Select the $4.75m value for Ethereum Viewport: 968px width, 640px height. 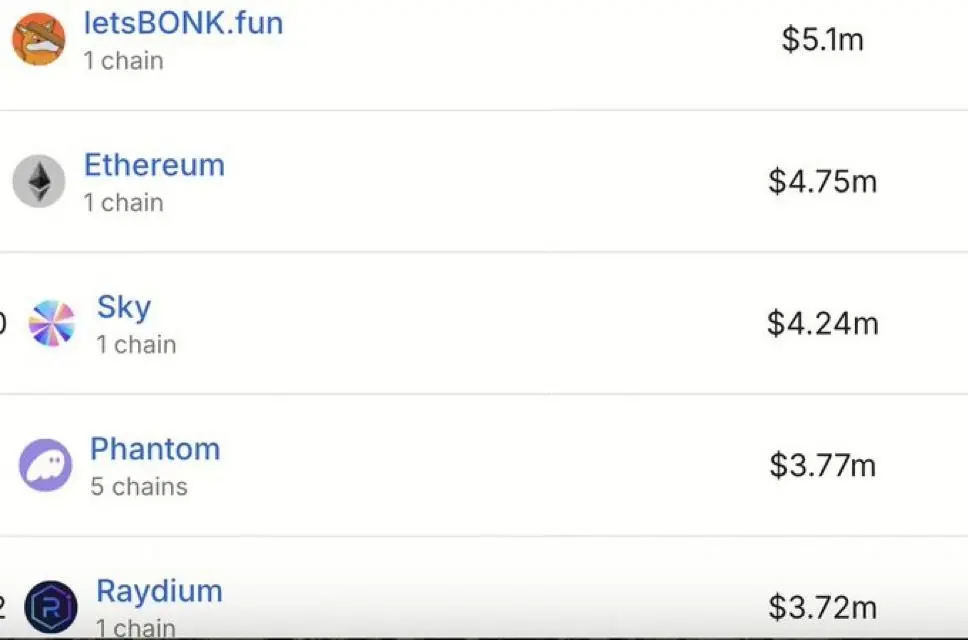pos(822,181)
